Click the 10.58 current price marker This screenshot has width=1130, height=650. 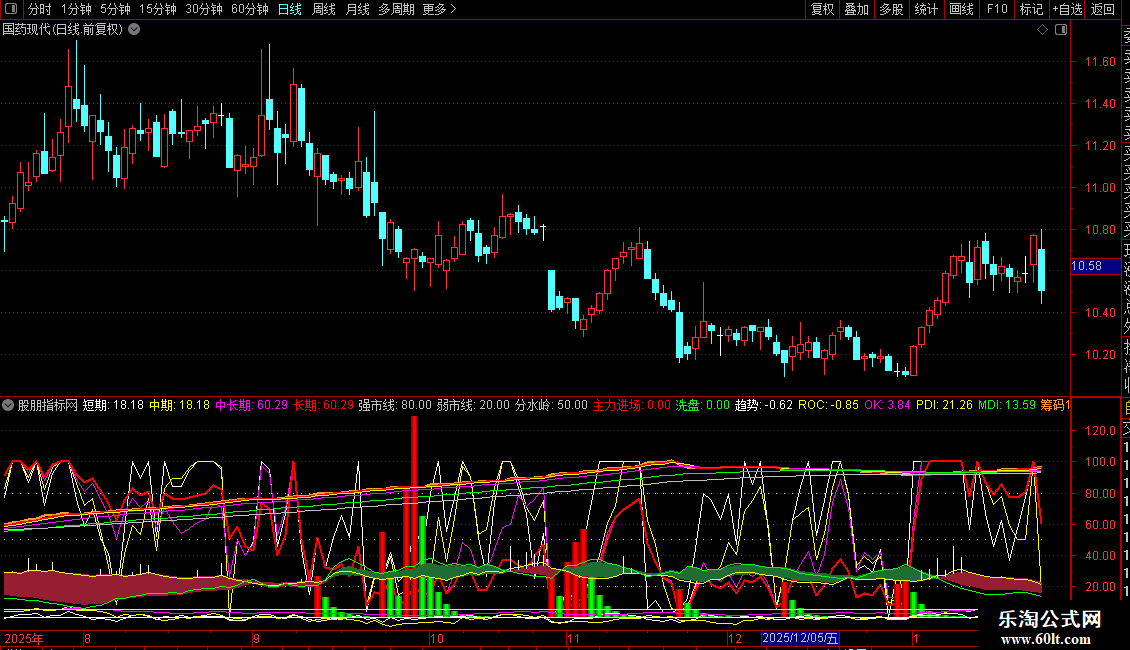[x=1086, y=266]
